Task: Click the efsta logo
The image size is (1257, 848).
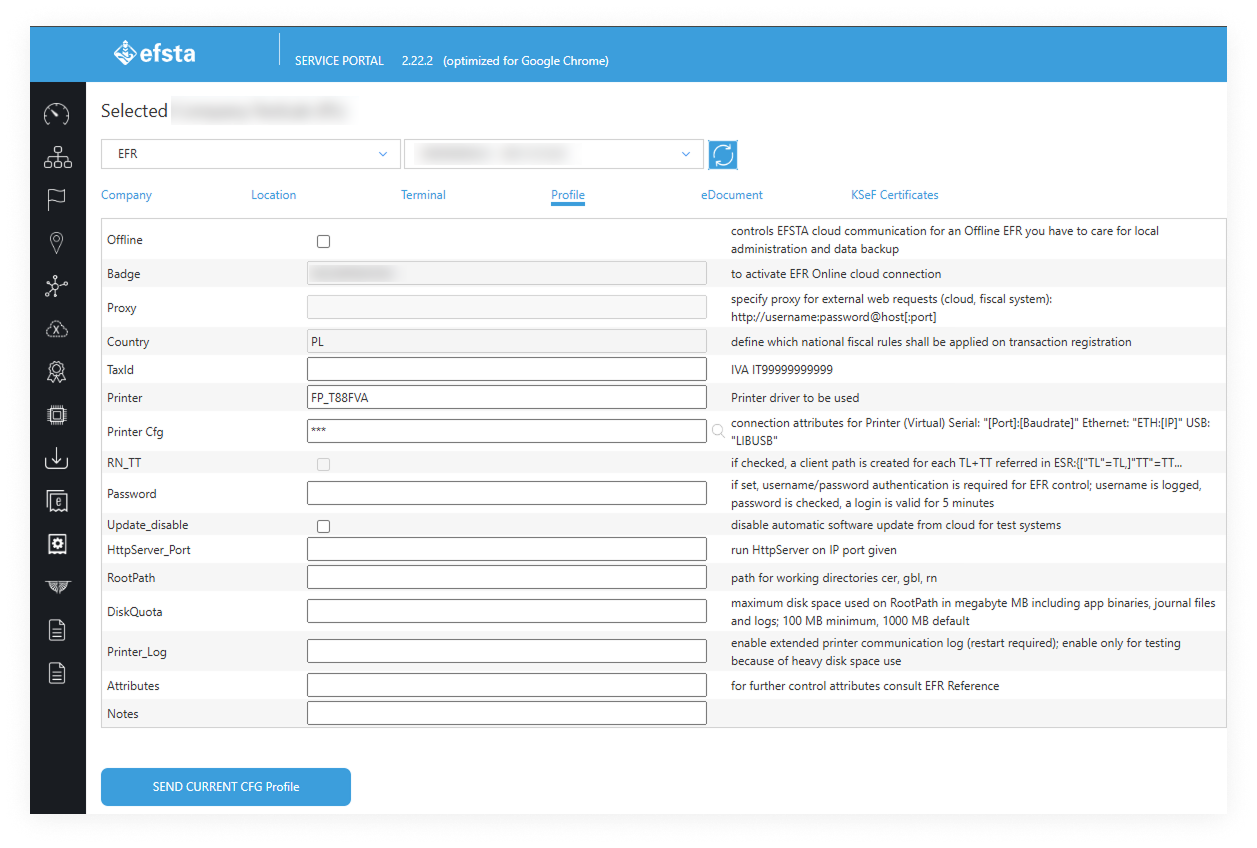Action: tap(155, 54)
